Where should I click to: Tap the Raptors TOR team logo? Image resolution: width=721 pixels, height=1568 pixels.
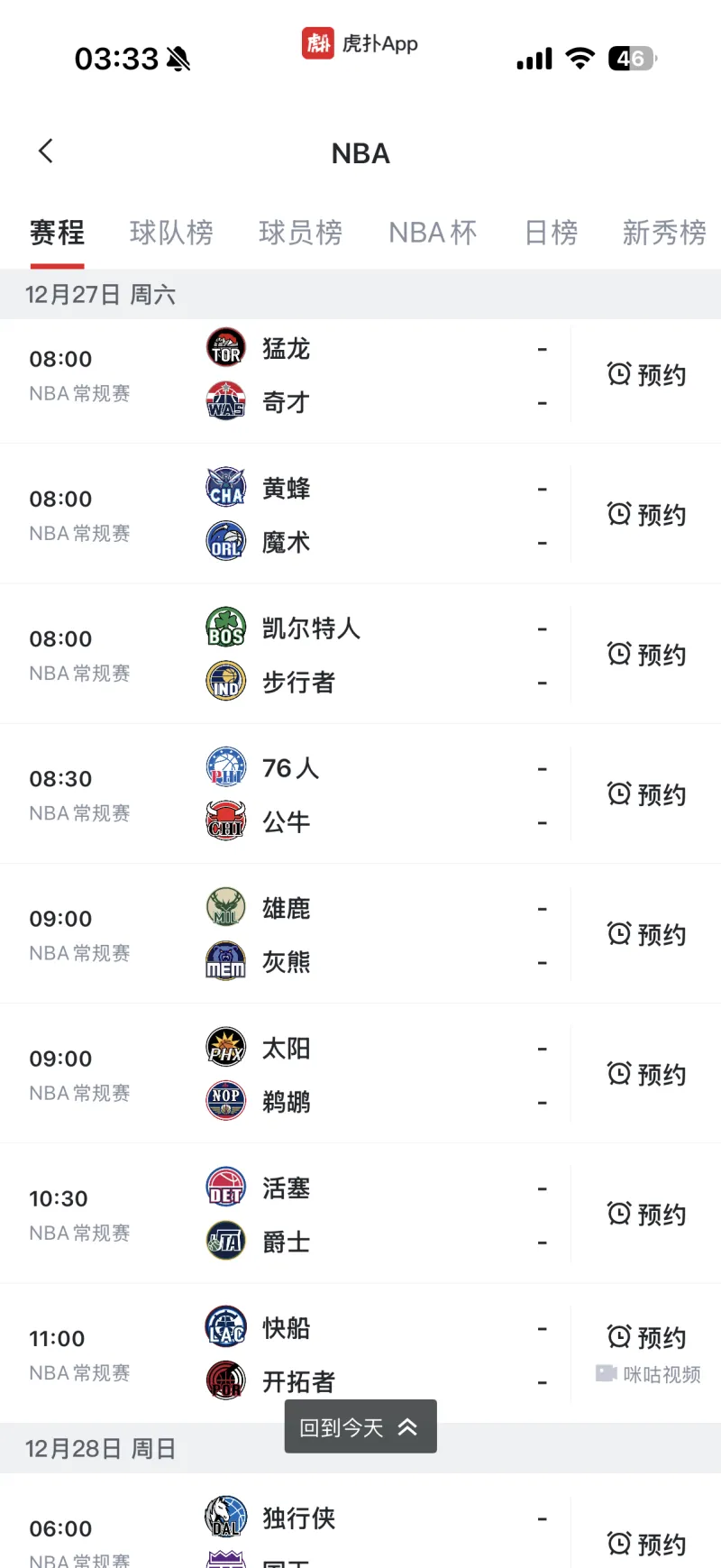point(225,348)
